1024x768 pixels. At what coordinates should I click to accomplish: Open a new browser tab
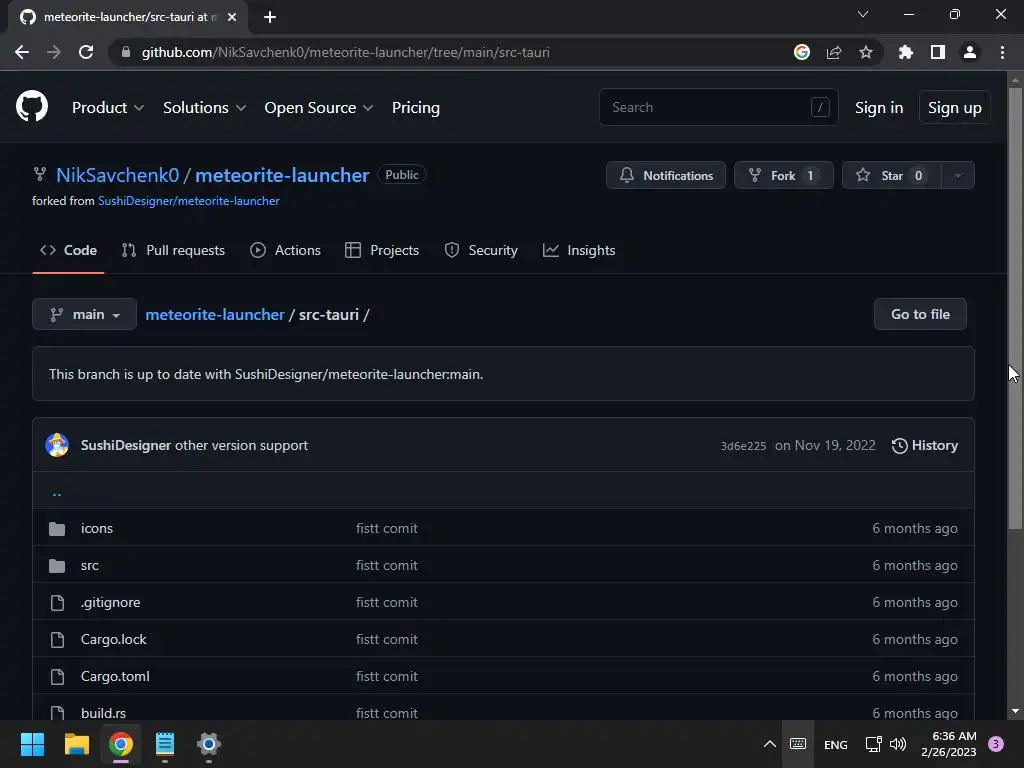(270, 17)
